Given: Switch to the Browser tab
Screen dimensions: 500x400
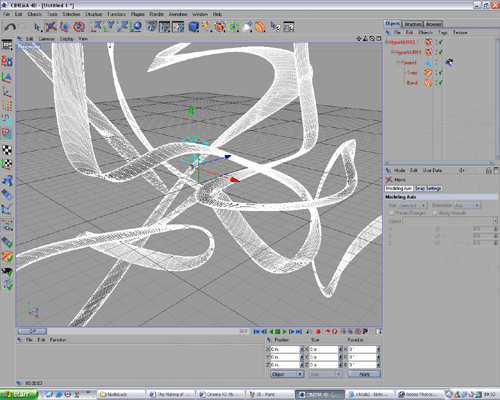Looking at the screenshot, I should tap(433, 24).
